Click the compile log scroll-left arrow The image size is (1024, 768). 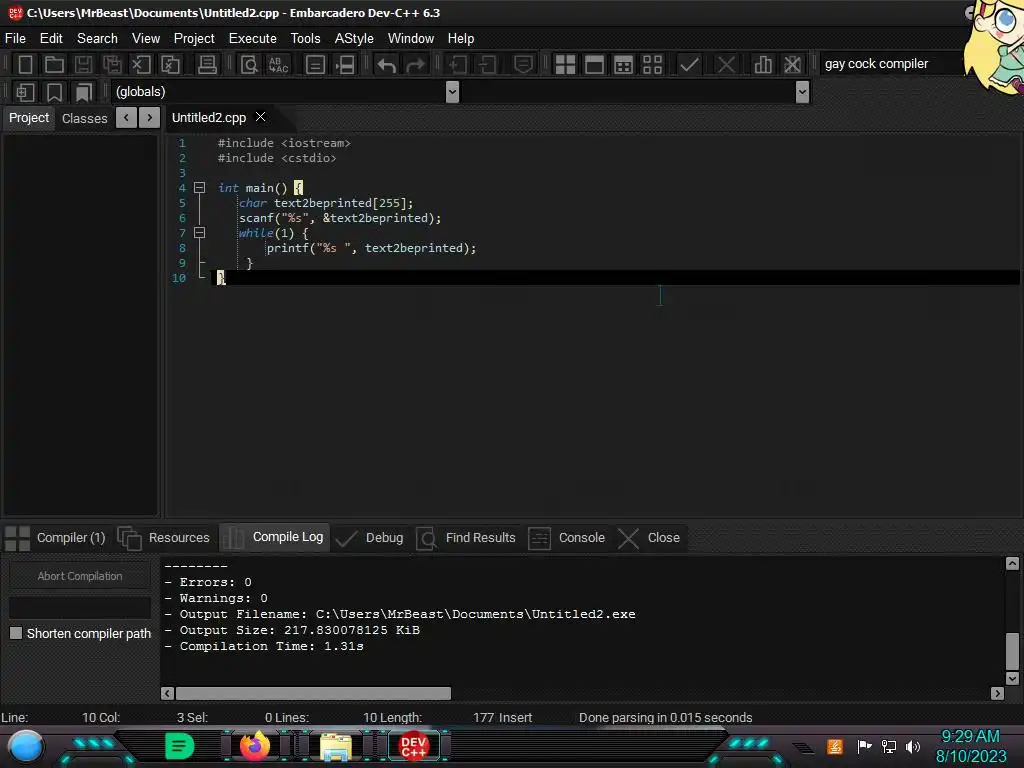point(167,693)
